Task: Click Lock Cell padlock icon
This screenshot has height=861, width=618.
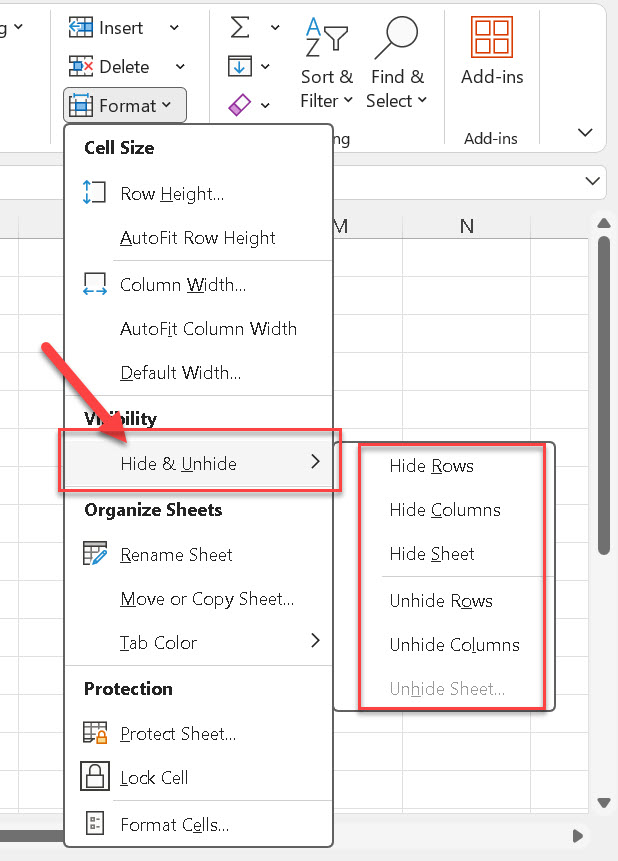Action: [95, 776]
